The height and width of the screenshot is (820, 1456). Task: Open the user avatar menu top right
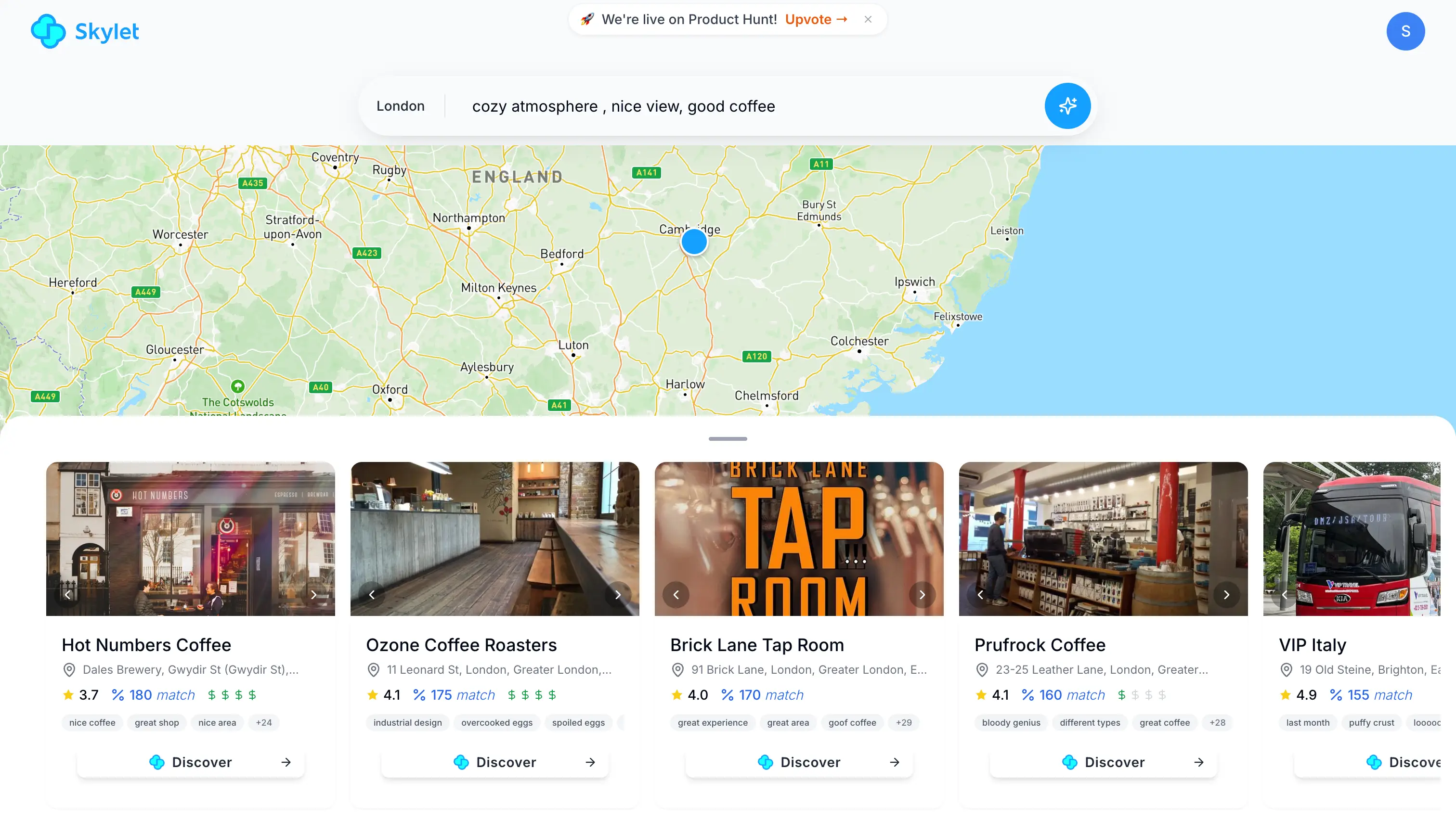pos(1406,31)
